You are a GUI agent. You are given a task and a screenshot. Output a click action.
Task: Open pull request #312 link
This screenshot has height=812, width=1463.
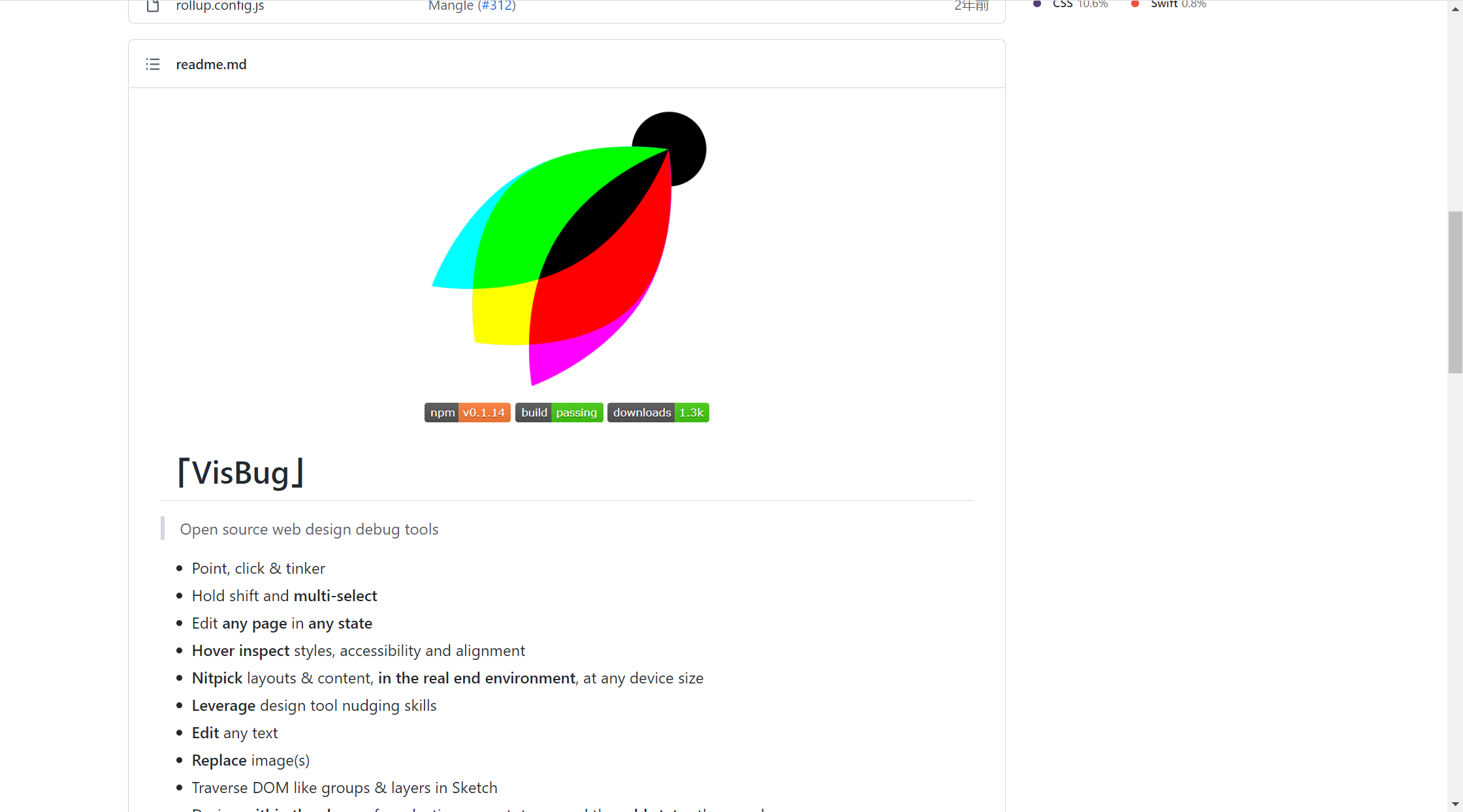point(497,6)
